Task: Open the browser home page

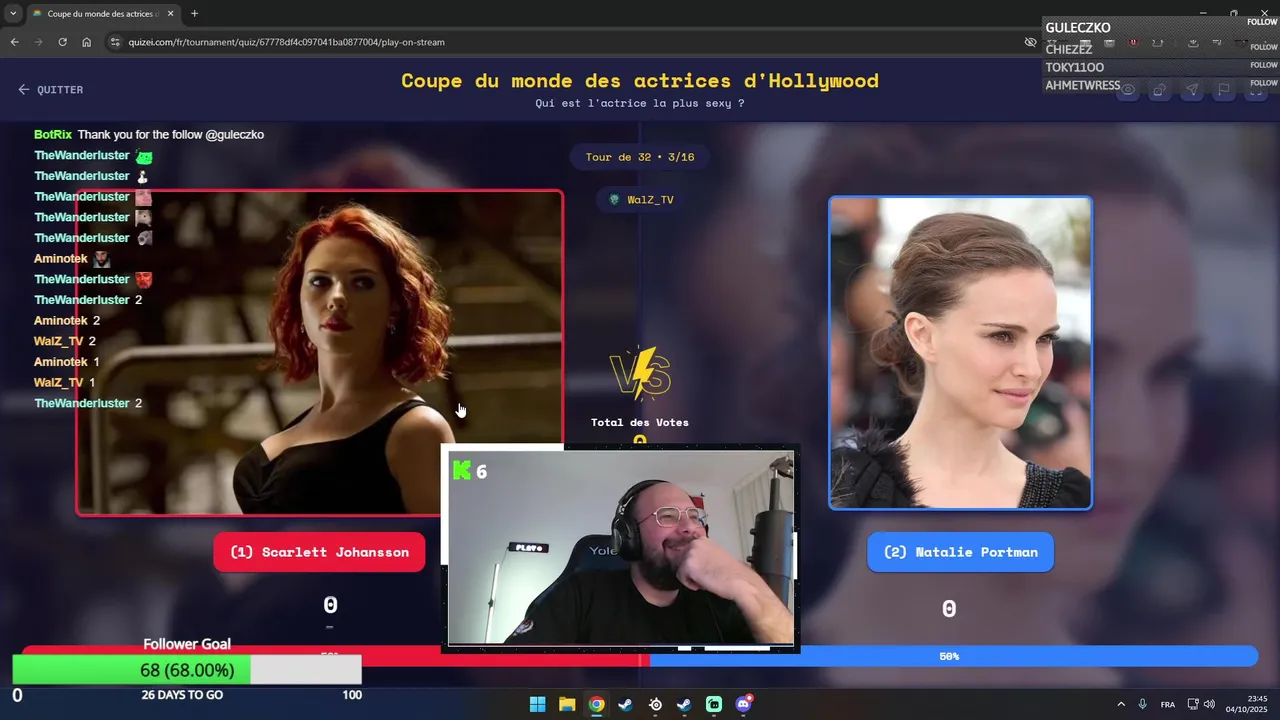Action: coord(87,42)
